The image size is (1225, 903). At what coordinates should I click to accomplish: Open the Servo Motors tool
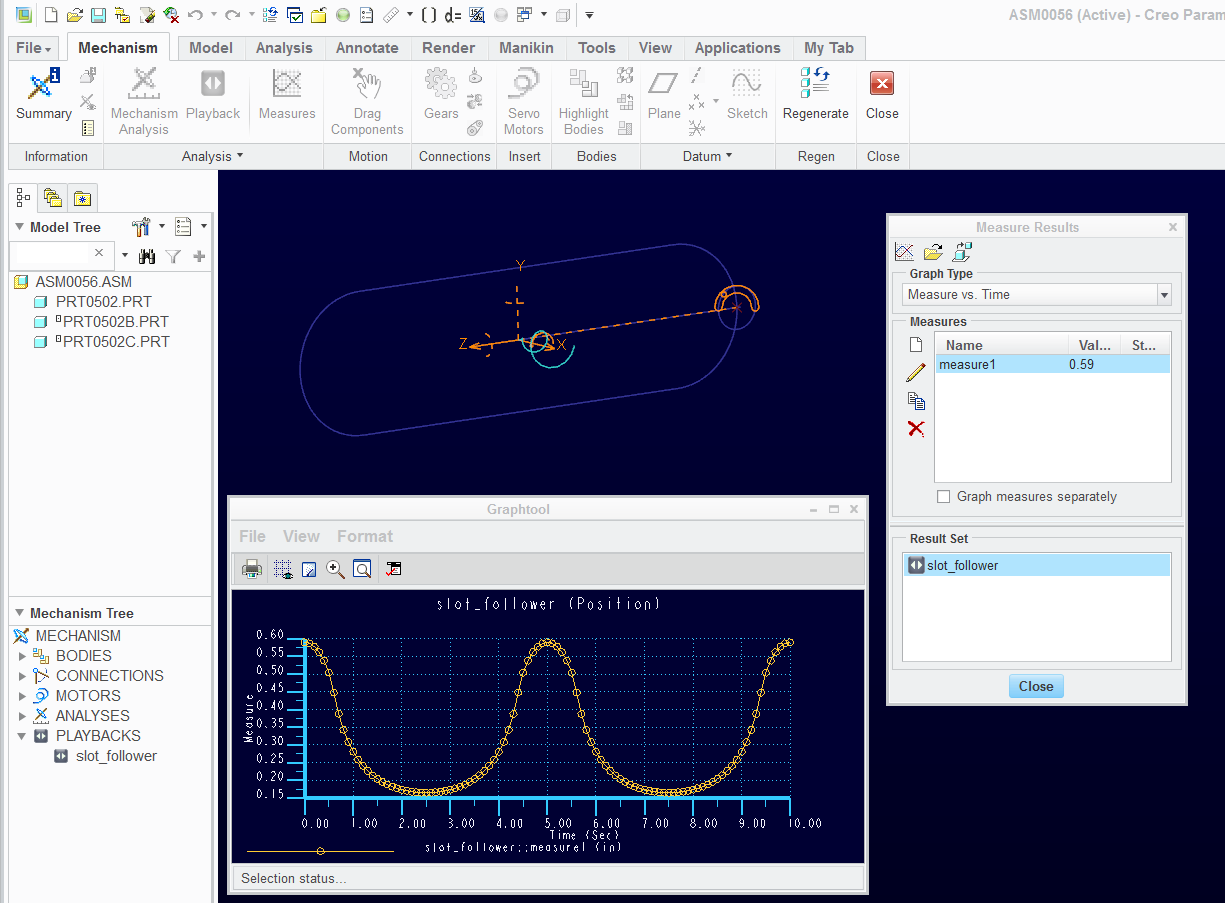click(x=523, y=101)
